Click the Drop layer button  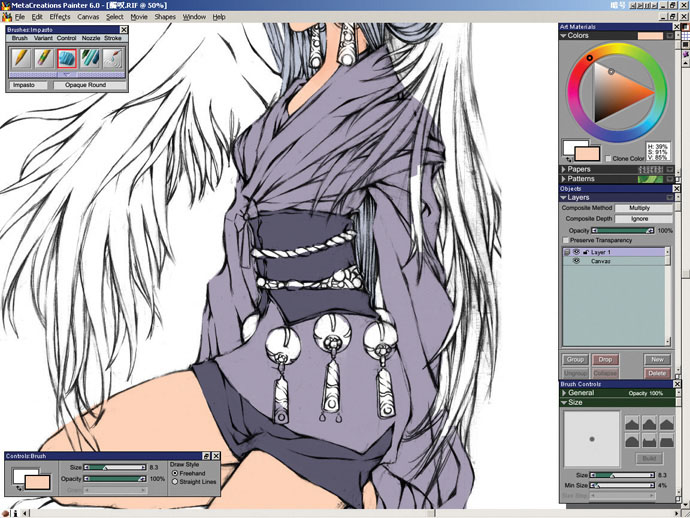pyautogui.click(x=605, y=360)
